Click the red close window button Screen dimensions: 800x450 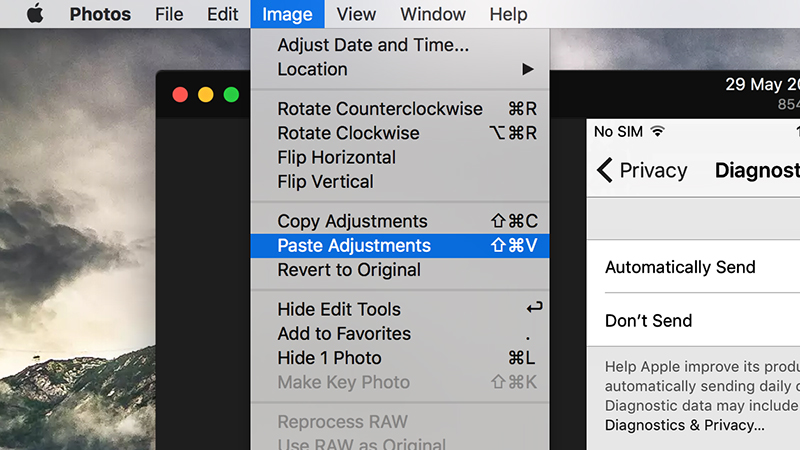pyautogui.click(x=180, y=95)
